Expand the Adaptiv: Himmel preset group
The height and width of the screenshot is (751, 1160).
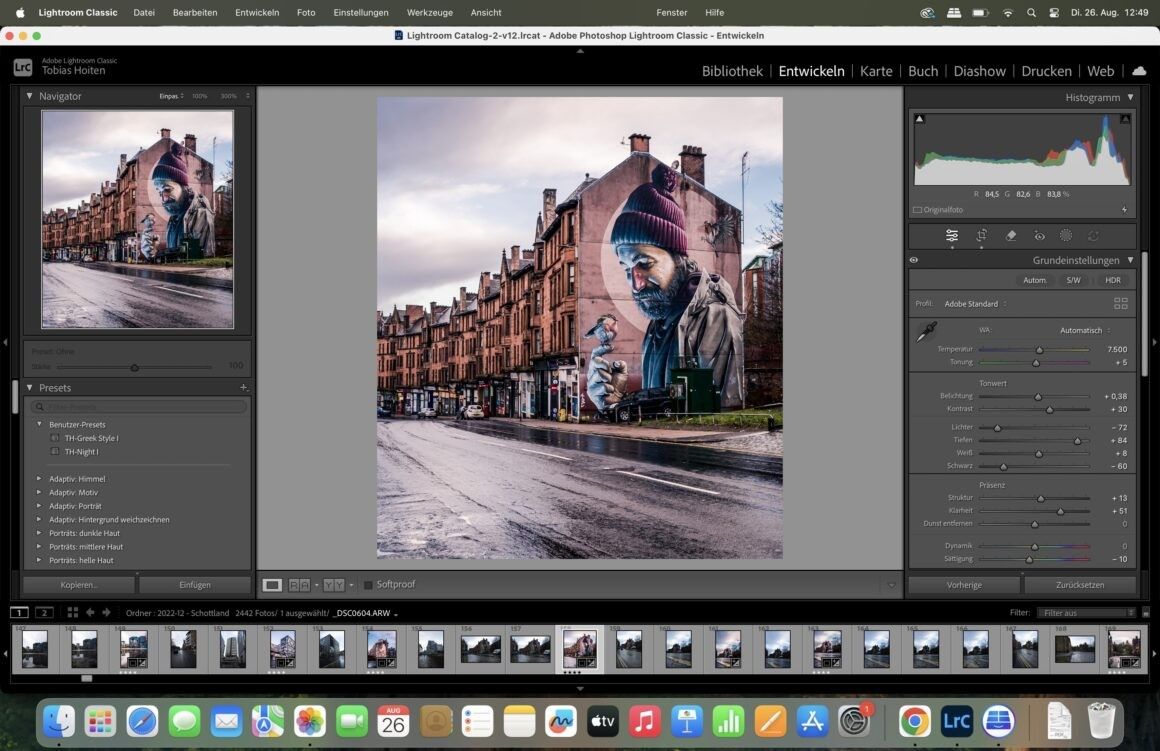(x=39, y=479)
